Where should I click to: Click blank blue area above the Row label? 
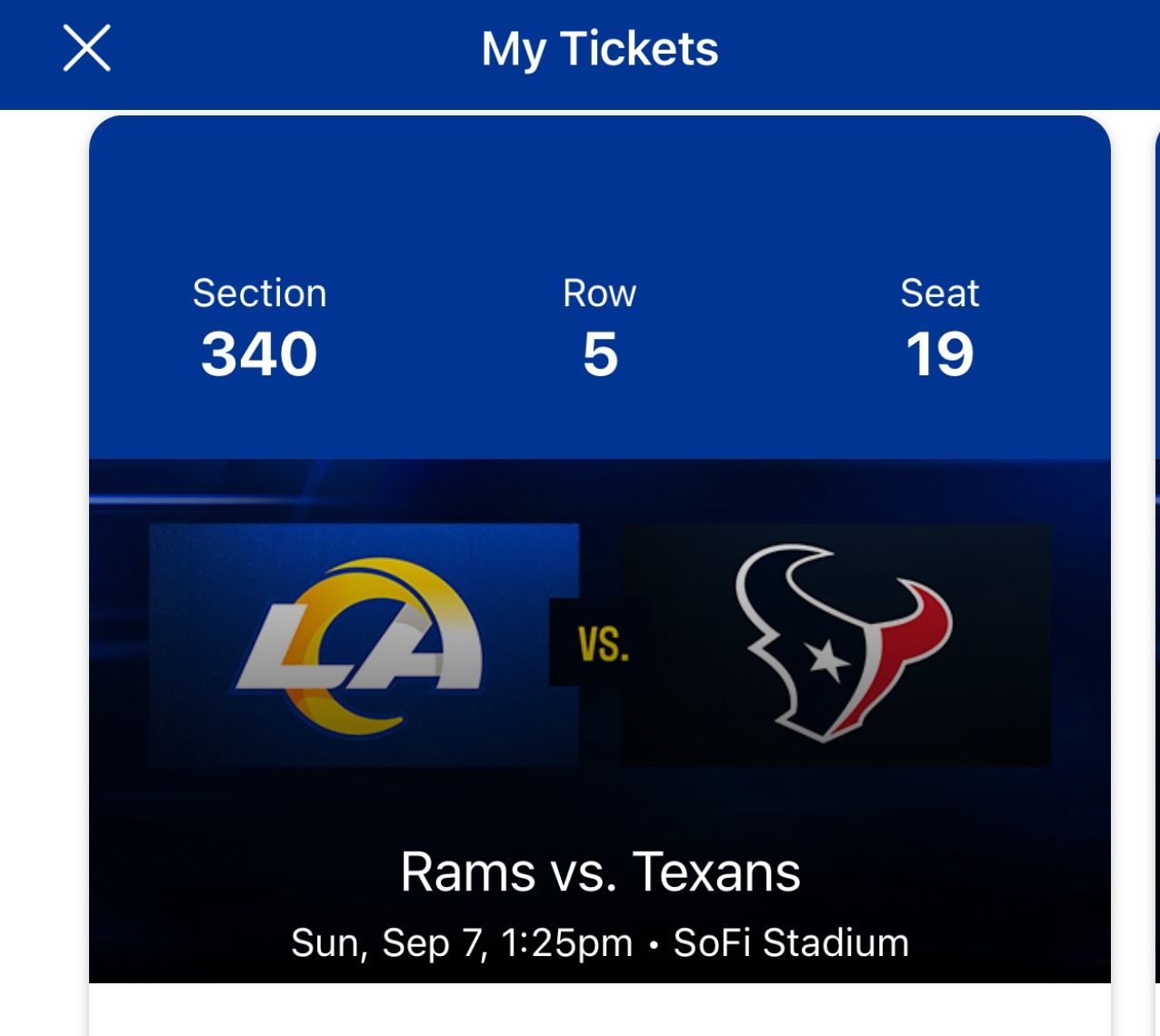[x=600, y=200]
